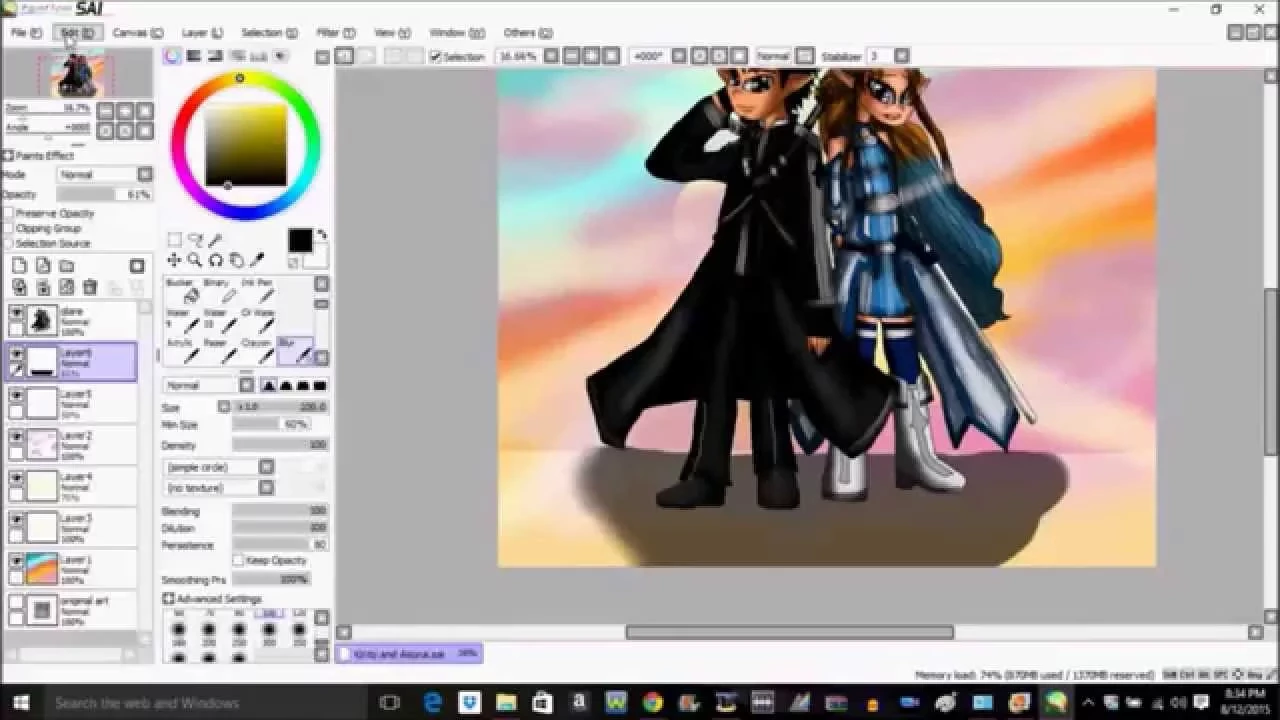This screenshot has height=720, width=1280.
Task: Click the Windows taskbar search box
Action: [x=200, y=703]
